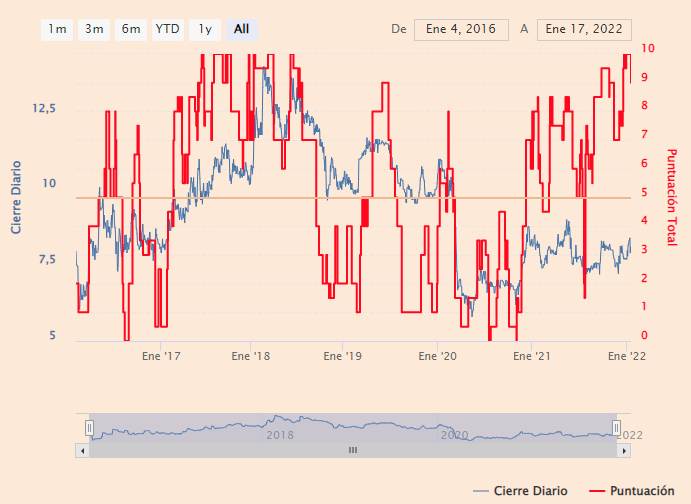The image size is (691, 504).
Task: Grab the right navigator range handle
Action: click(x=617, y=428)
